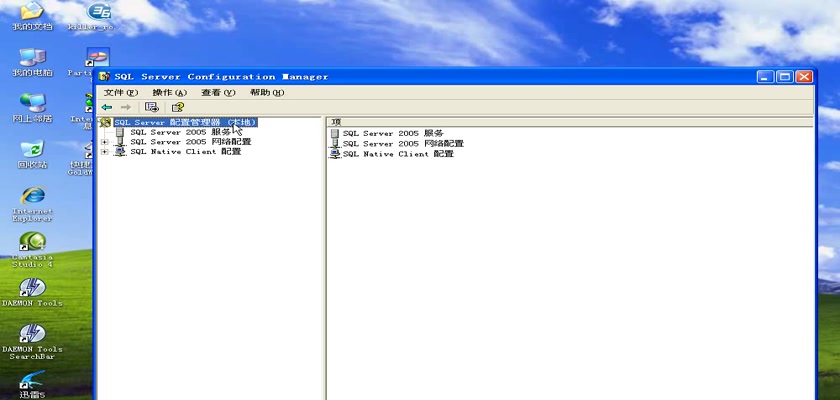Click the Forward arrow toolbar icon
840x400 pixels.
click(x=126, y=107)
